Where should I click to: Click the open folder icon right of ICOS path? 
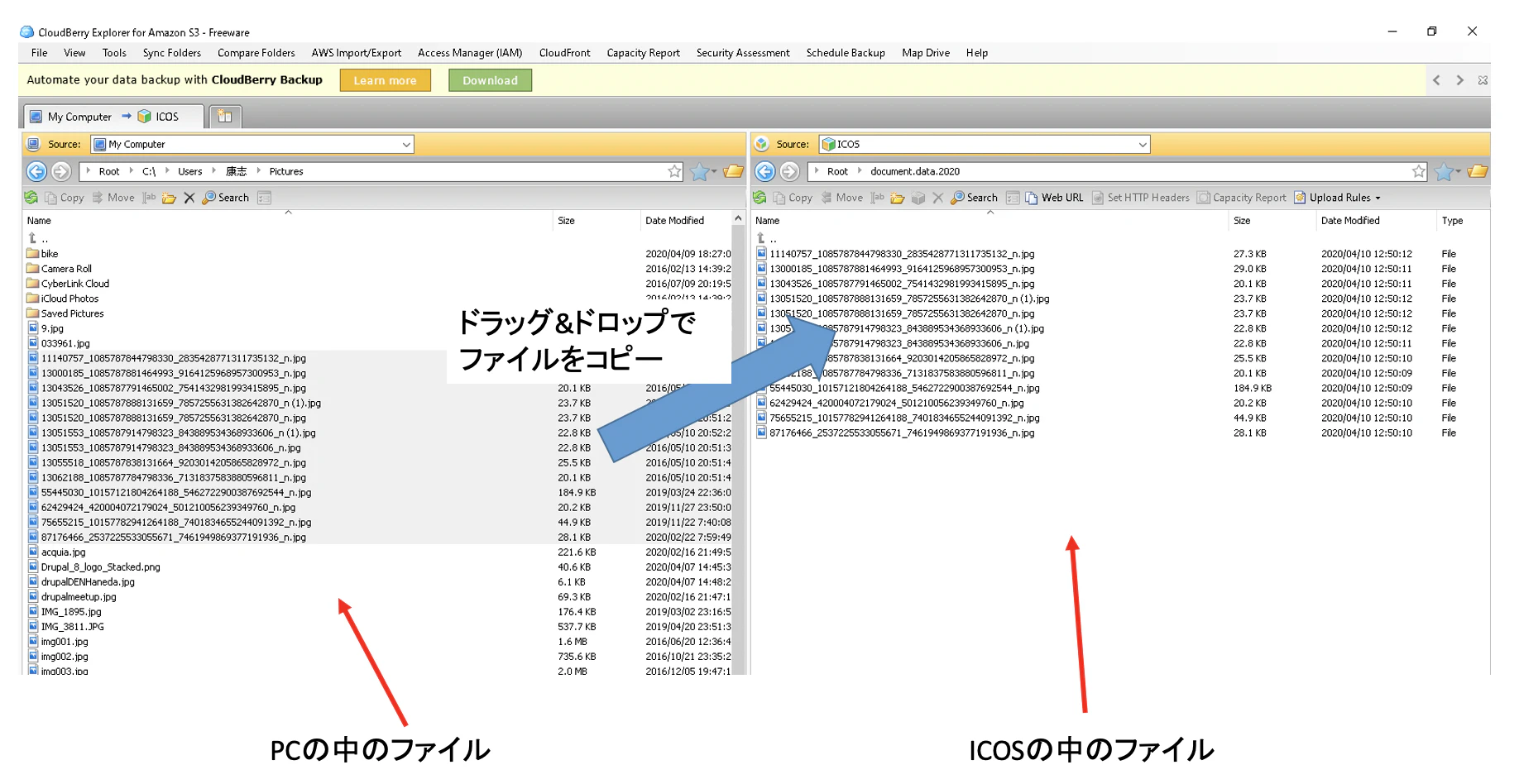[1478, 171]
